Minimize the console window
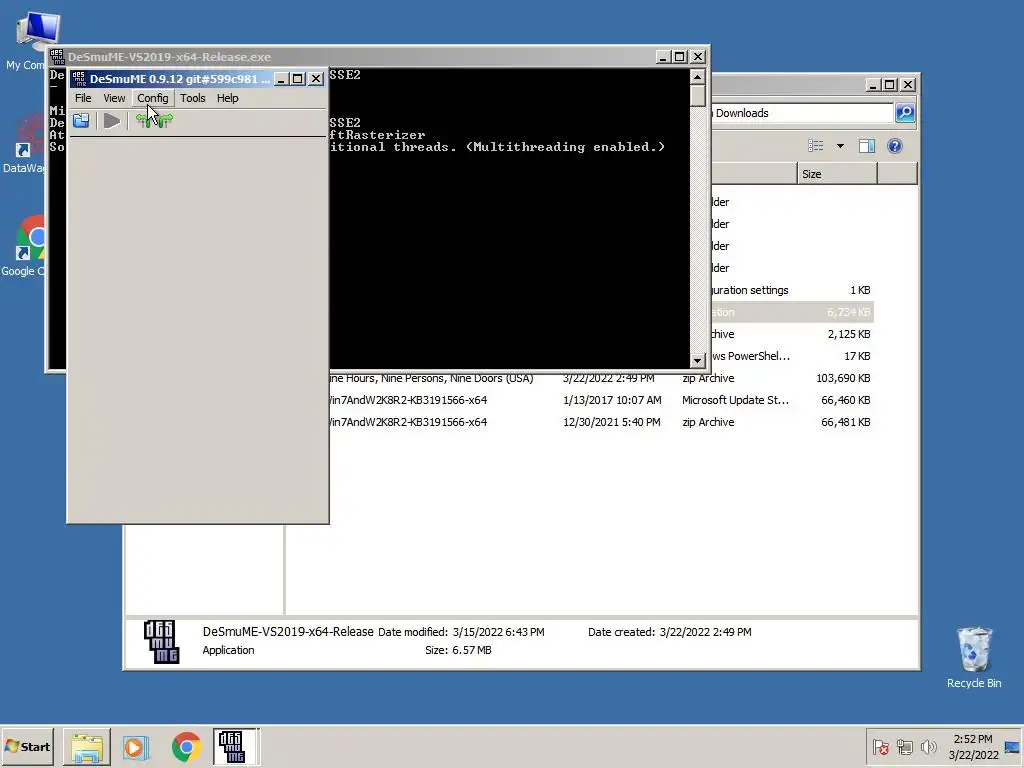1024x768 pixels. click(663, 57)
